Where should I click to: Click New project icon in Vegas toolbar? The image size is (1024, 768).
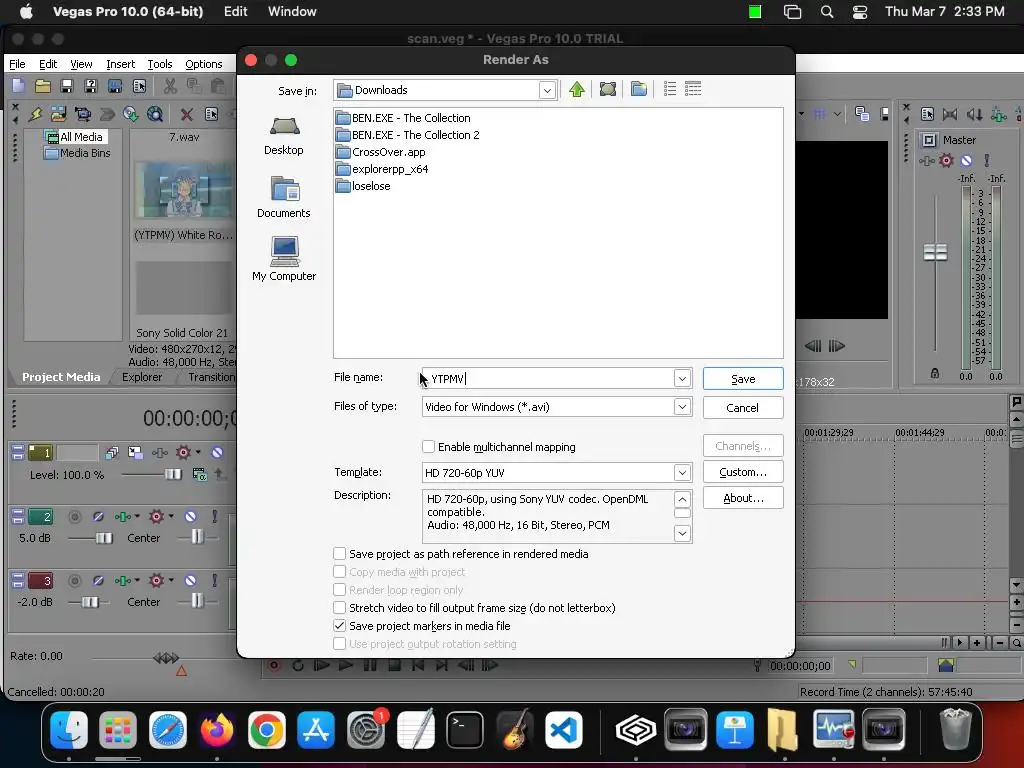click(18, 86)
